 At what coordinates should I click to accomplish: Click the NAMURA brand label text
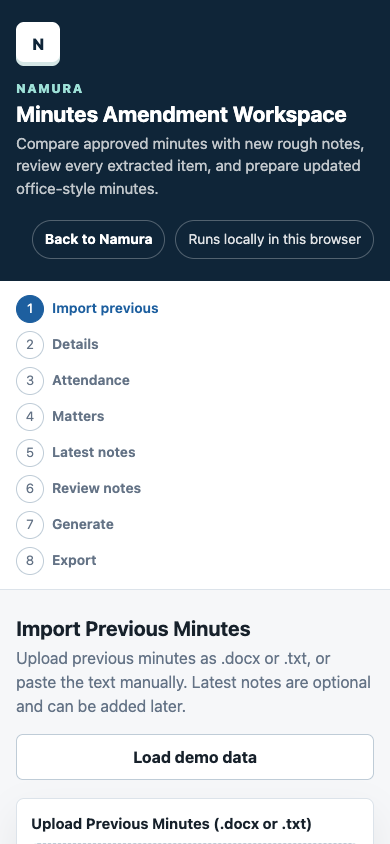coord(49,89)
